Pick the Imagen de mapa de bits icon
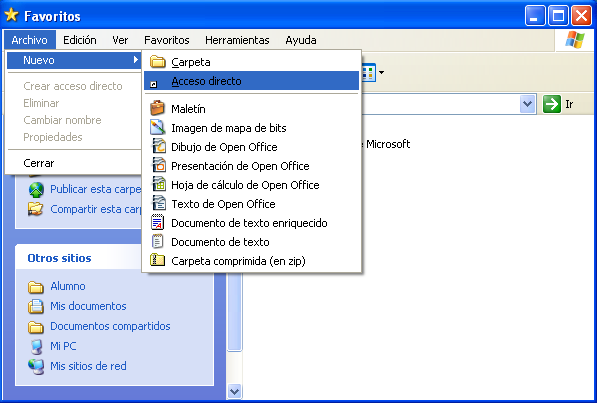This screenshot has height=403, width=597. (157, 128)
